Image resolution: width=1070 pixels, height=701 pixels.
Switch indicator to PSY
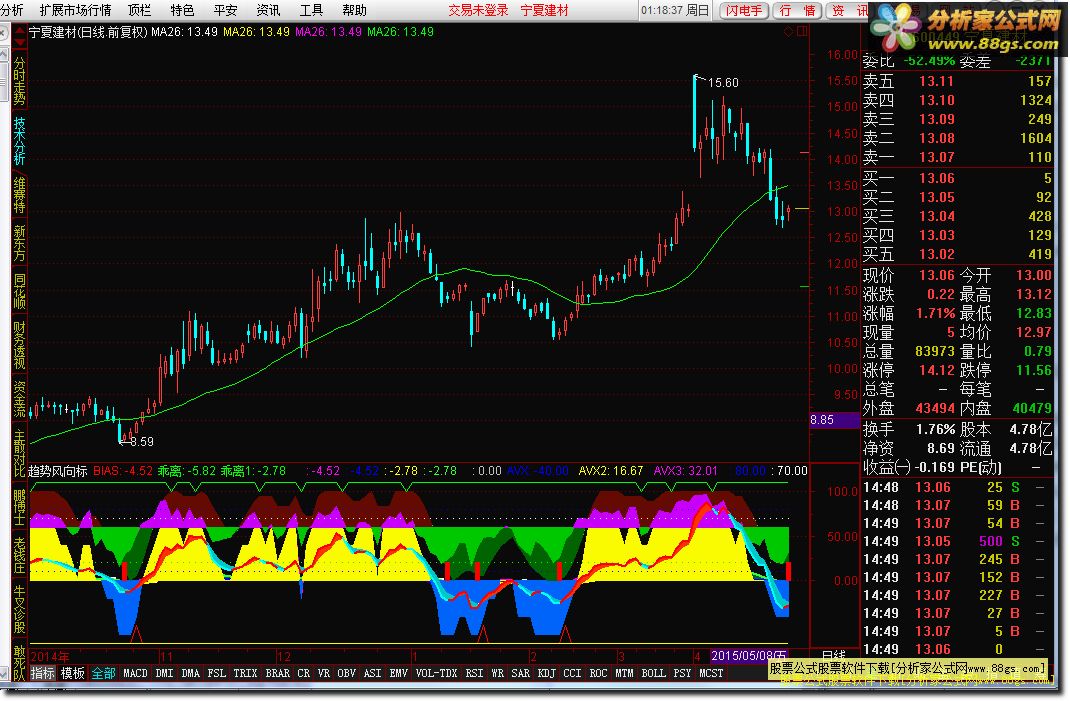tap(682, 673)
